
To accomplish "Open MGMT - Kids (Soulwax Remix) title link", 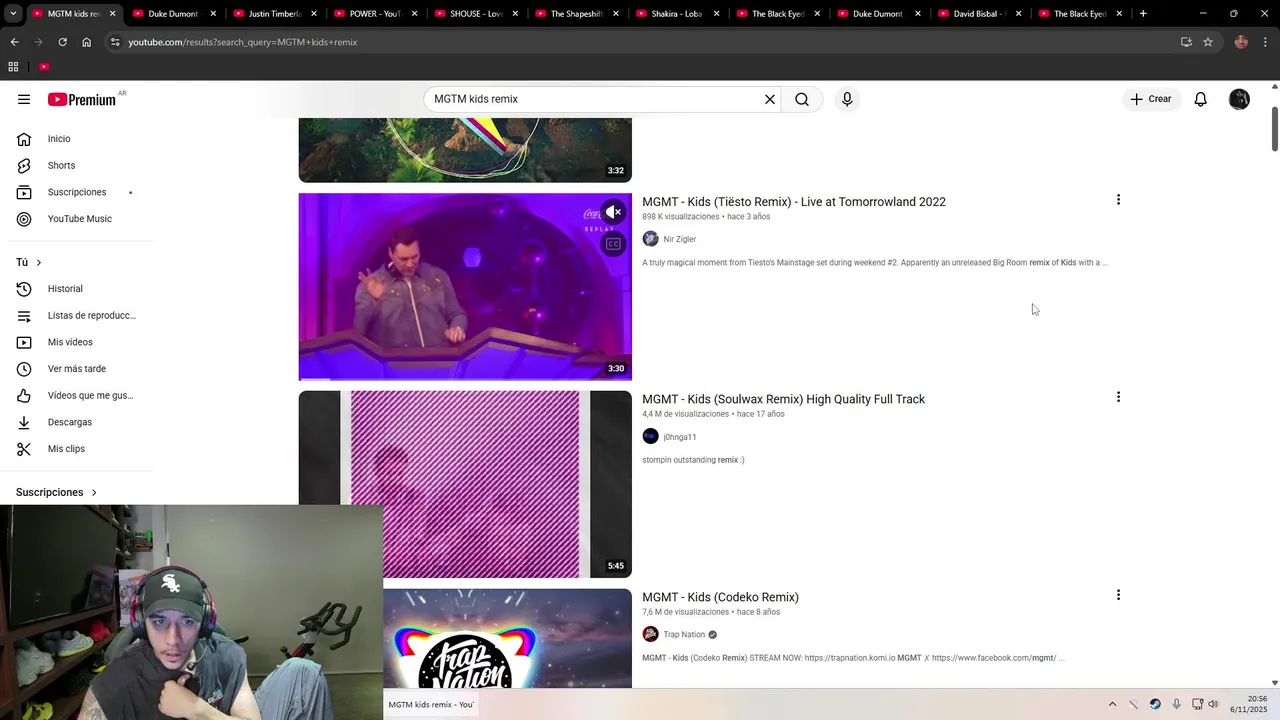I will pyautogui.click(x=783, y=399).
